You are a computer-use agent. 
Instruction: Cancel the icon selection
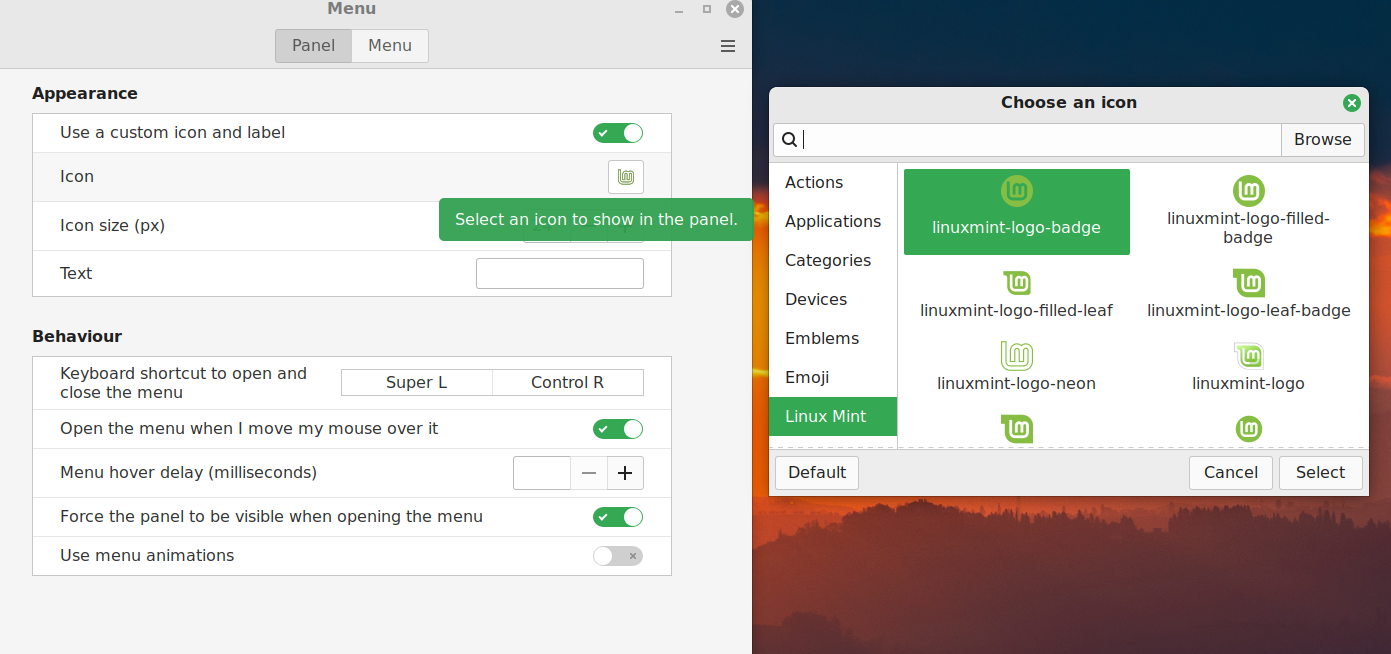click(1231, 472)
